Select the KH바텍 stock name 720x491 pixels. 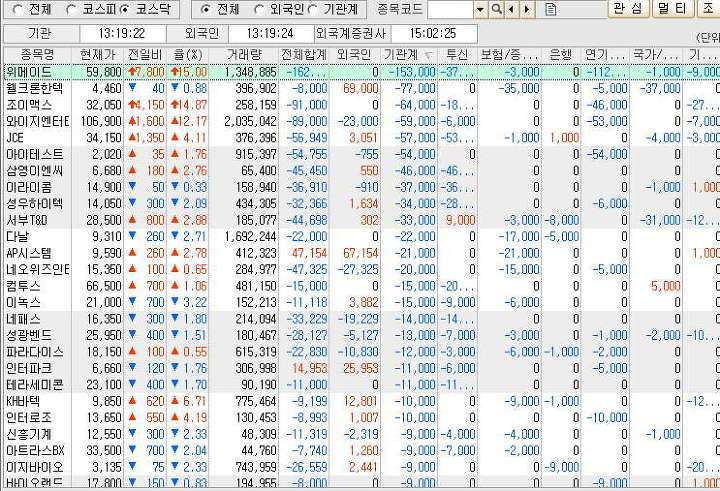click(23, 401)
